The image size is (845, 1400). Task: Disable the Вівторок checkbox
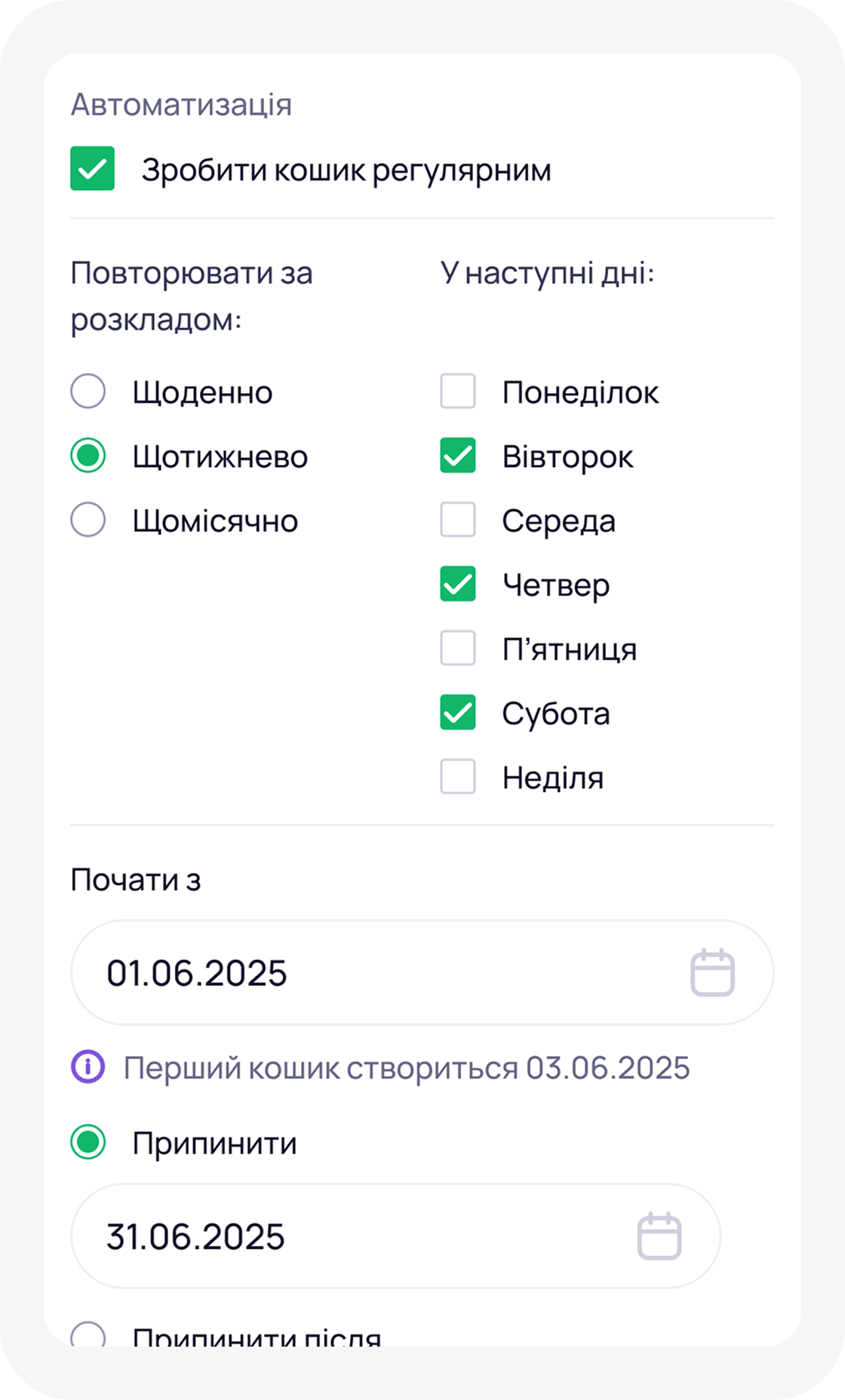click(456, 456)
